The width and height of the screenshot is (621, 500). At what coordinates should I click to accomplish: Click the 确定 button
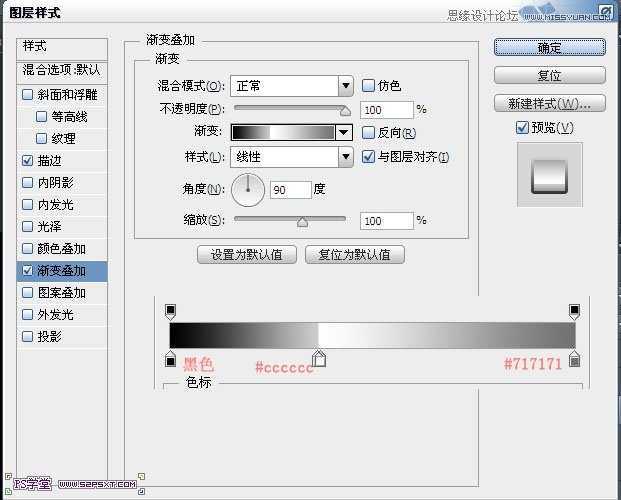(550, 48)
